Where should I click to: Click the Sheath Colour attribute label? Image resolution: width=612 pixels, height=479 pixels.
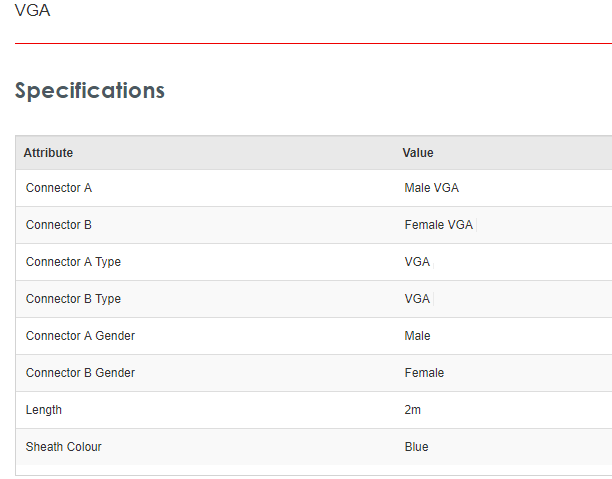tap(64, 447)
